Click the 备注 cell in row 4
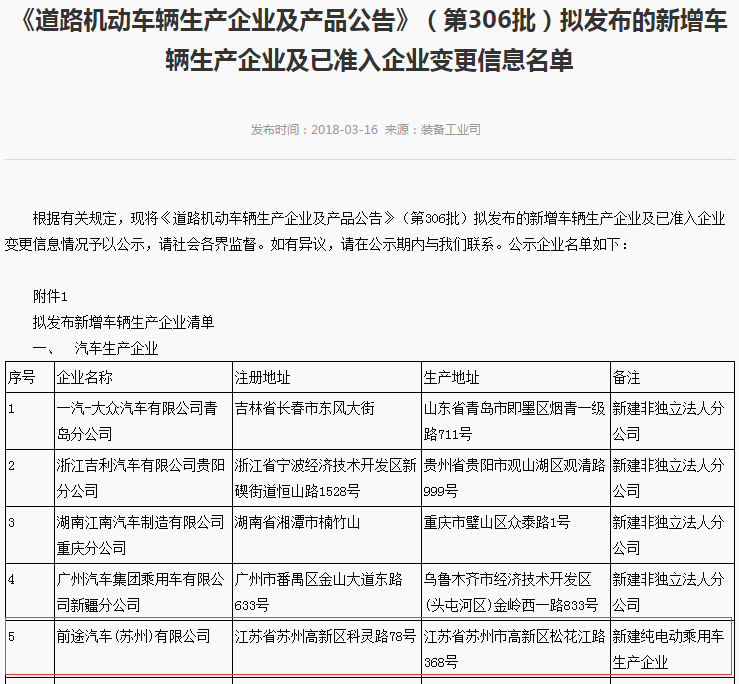Viewport: 739px width, 684px height. click(673, 592)
